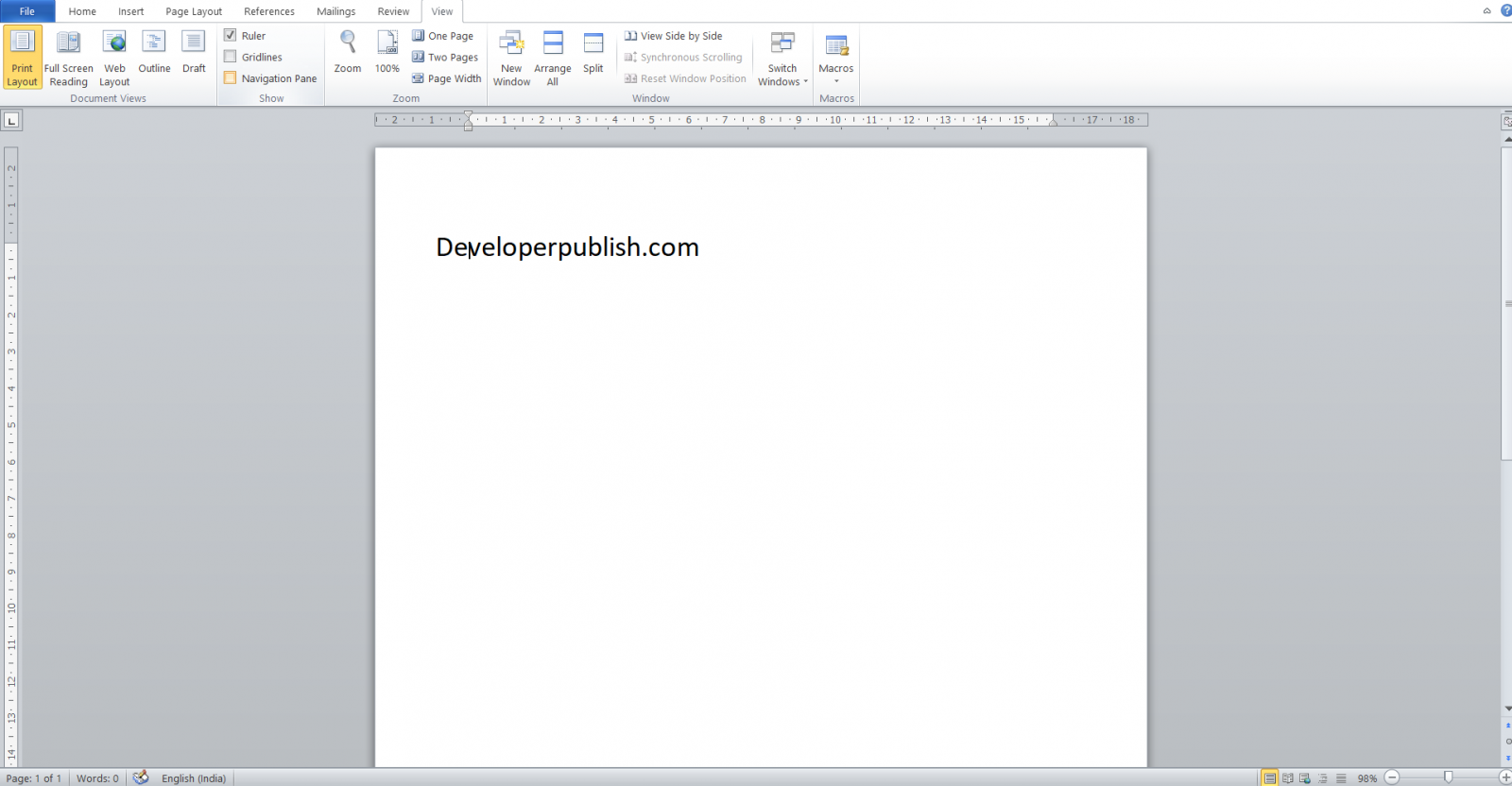1512x786 pixels.
Task: Open proofing errors status icon
Action: 141,777
